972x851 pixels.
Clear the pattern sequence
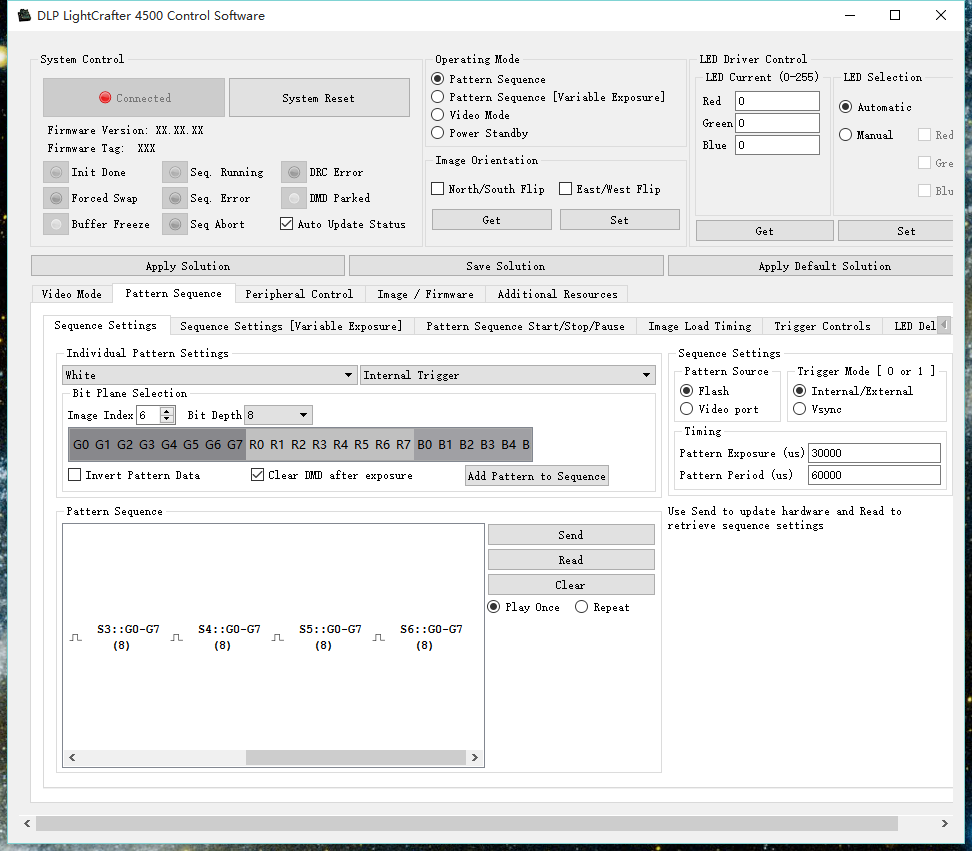571,584
